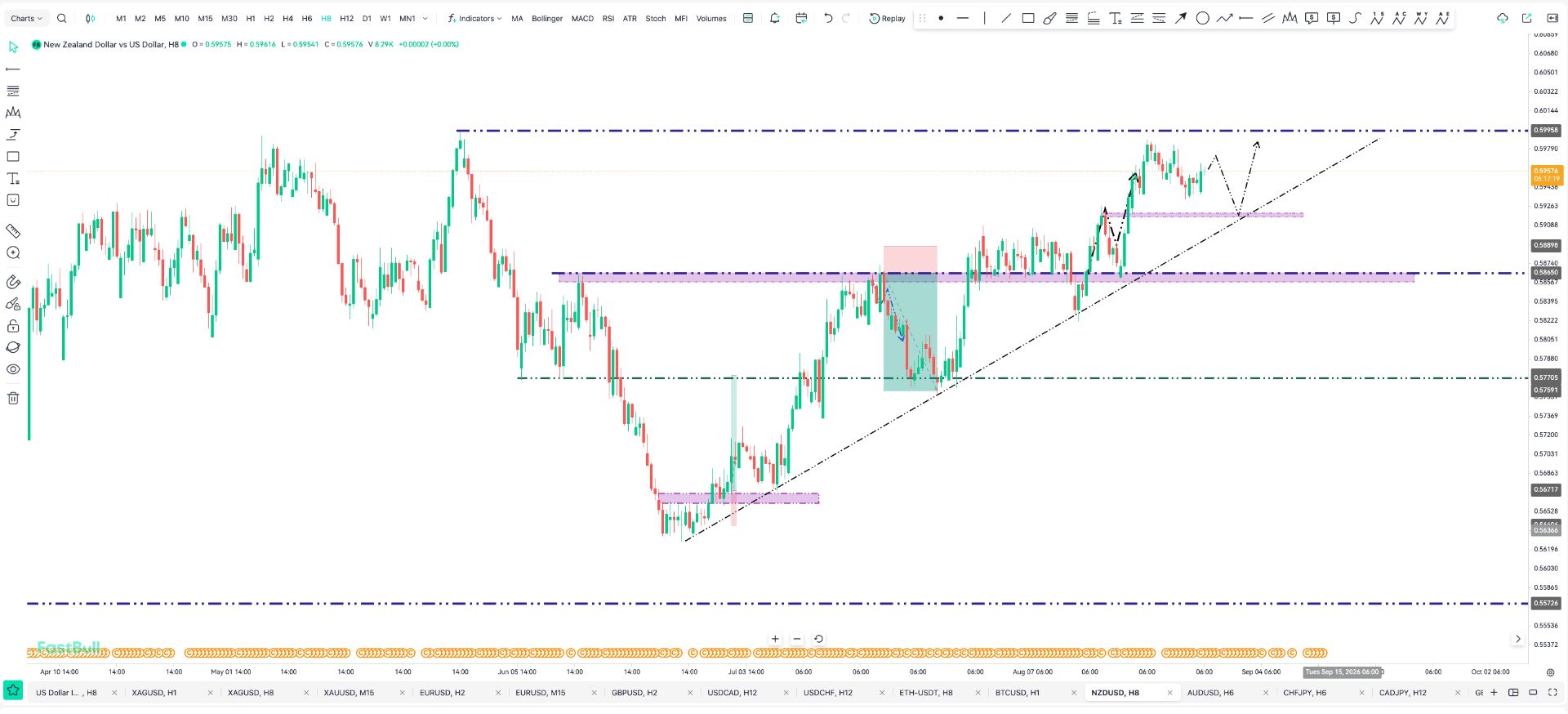Enter fullscreen mode at bottom right
The image size is (1568, 714).
click(1552, 693)
